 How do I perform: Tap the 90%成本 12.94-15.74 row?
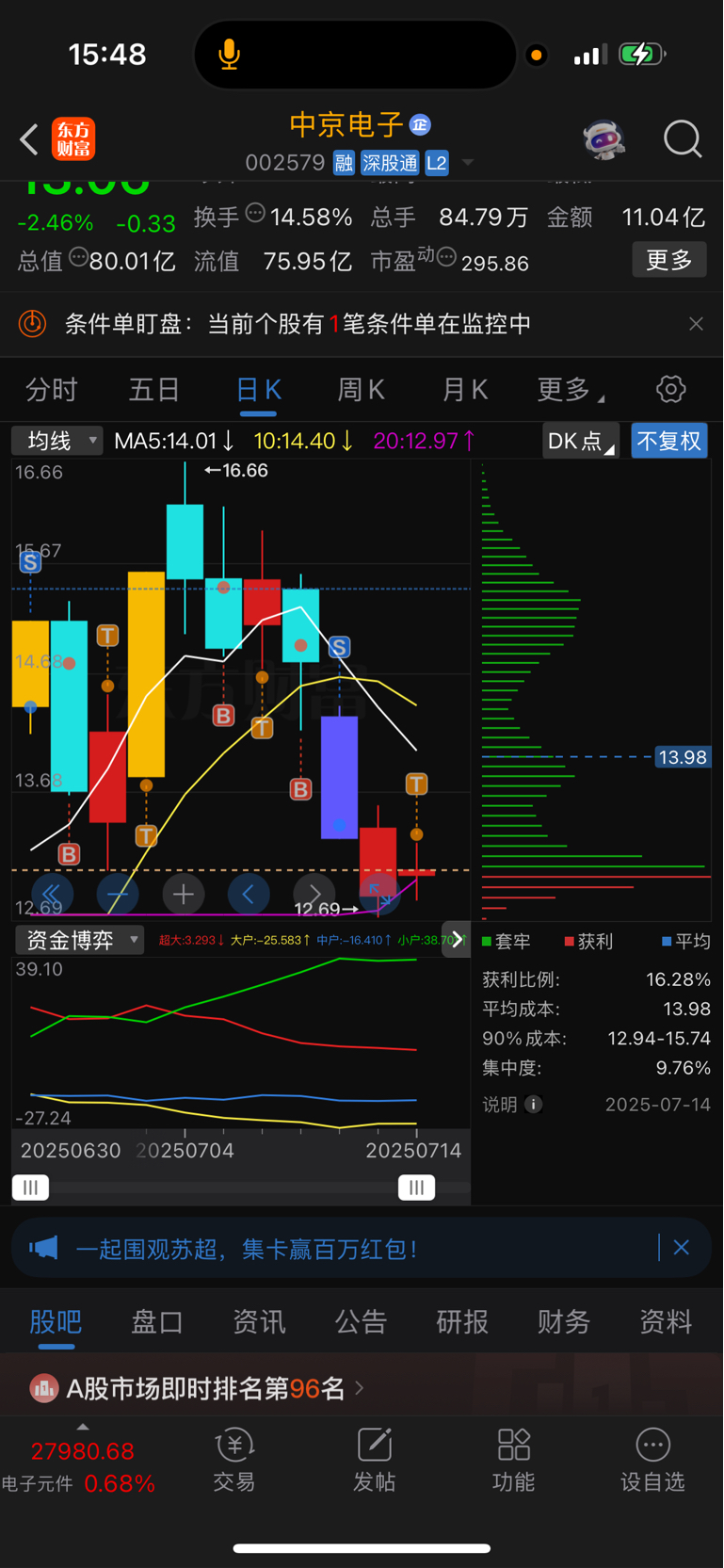click(597, 1039)
